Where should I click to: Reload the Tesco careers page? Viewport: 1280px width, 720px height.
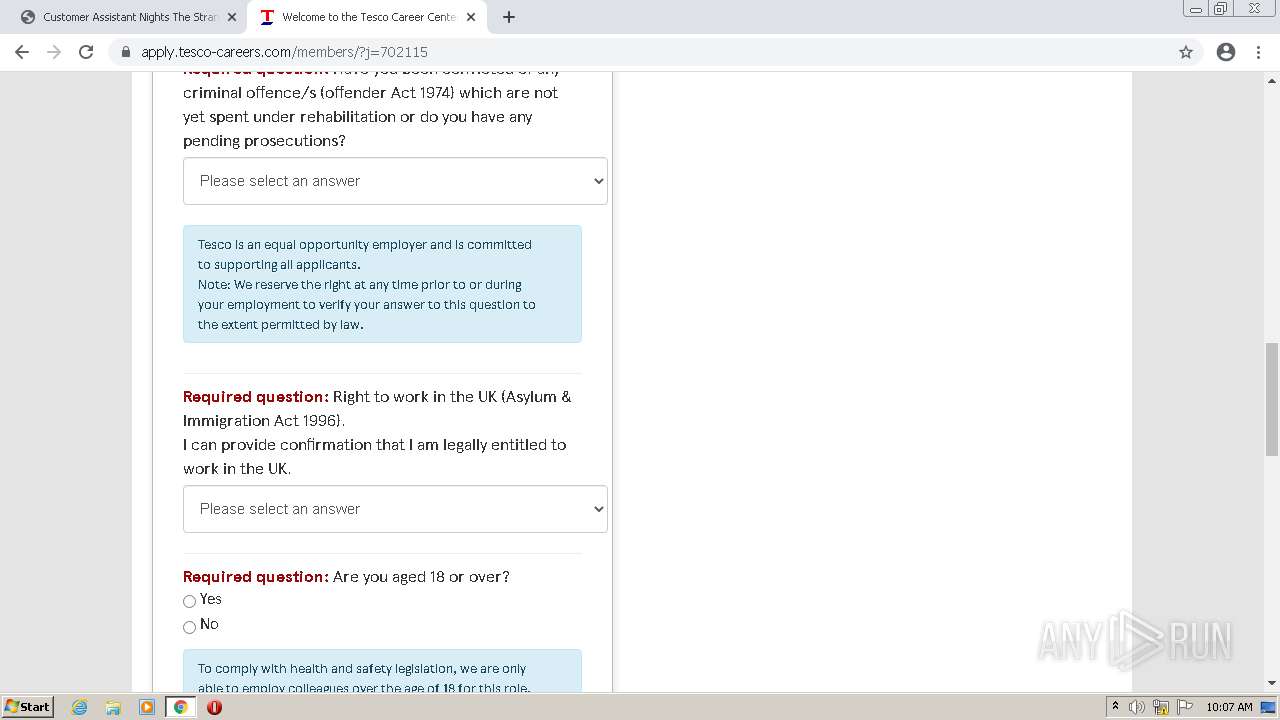point(86,52)
